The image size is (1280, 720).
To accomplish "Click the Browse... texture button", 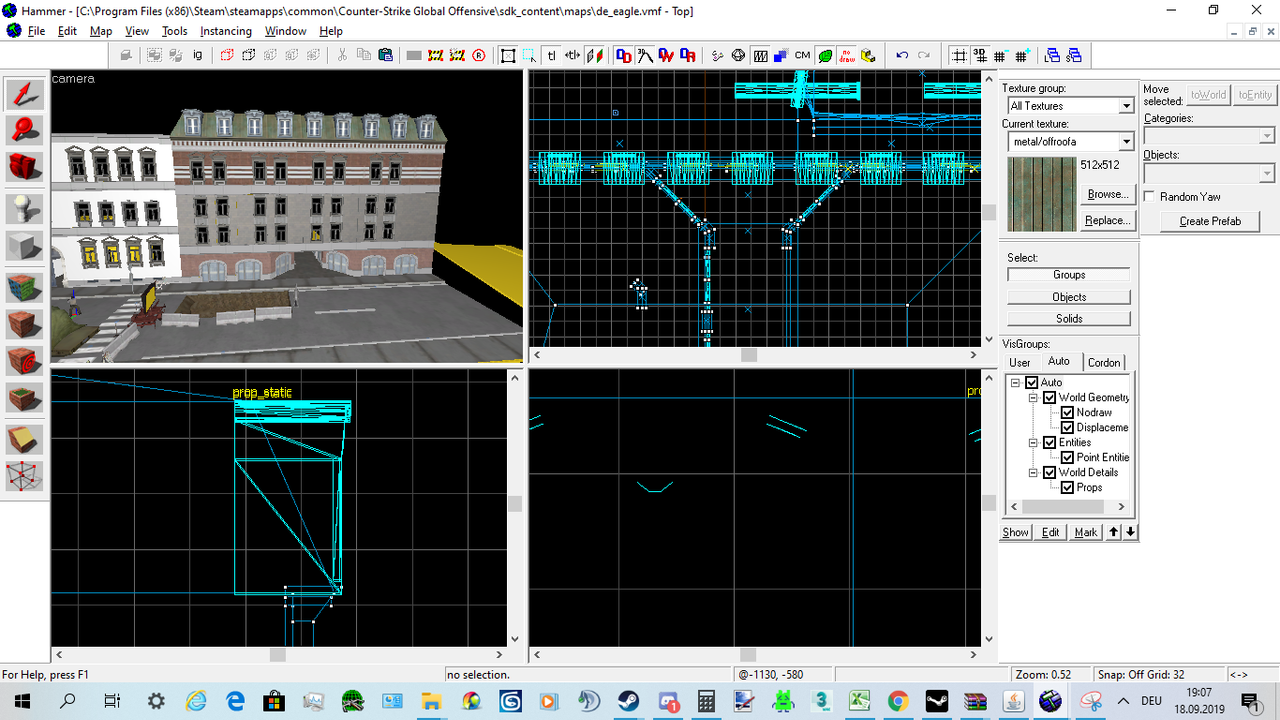I will pyautogui.click(x=1108, y=194).
